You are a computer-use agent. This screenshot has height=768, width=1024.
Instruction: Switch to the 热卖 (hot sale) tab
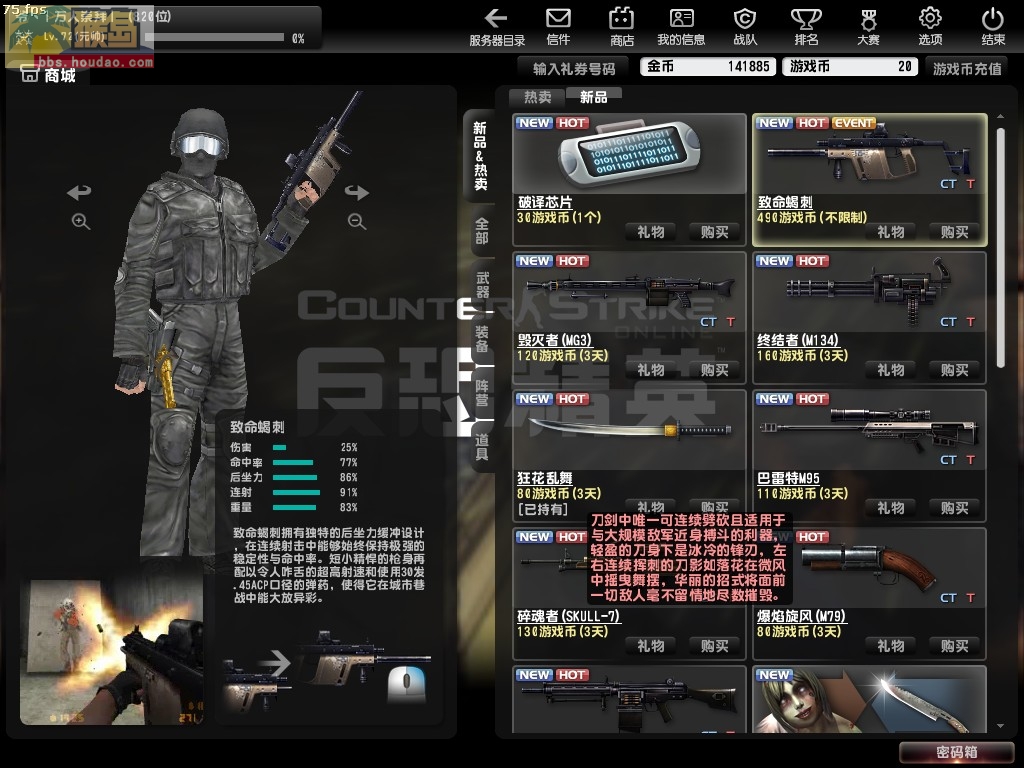click(537, 97)
